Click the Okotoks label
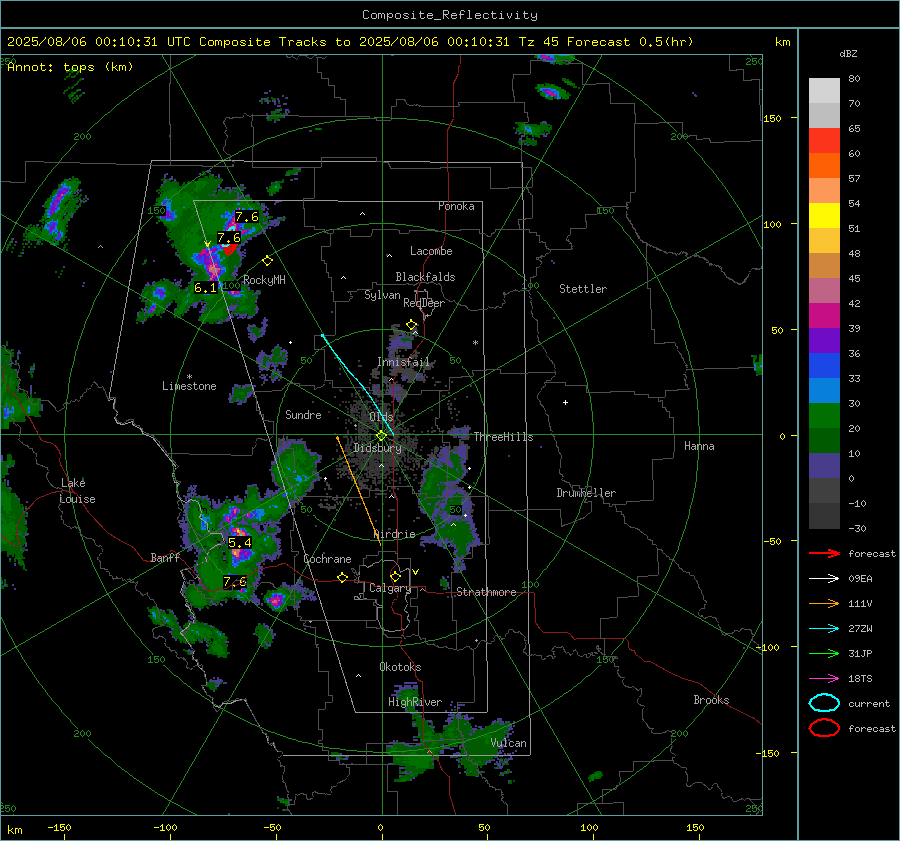The image size is (900, 841). click(x=400, y=667)
